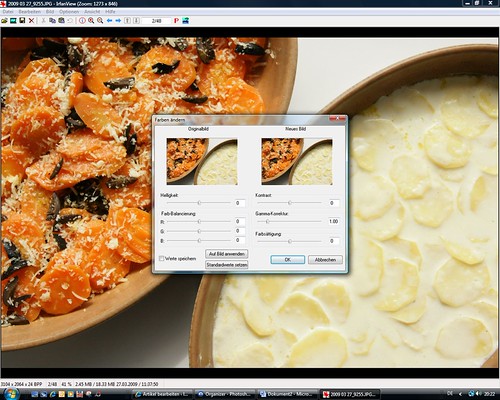
Task: Click the volume icon in system tray
Action: click(478, 394)
